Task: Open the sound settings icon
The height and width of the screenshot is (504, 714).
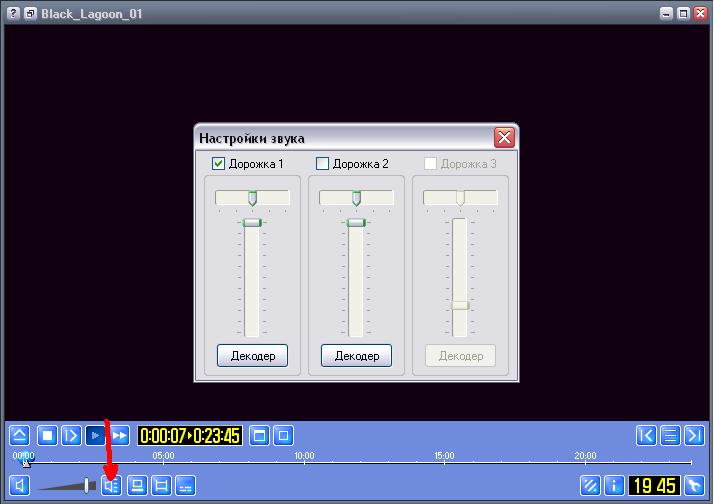Action: point(111,486)
